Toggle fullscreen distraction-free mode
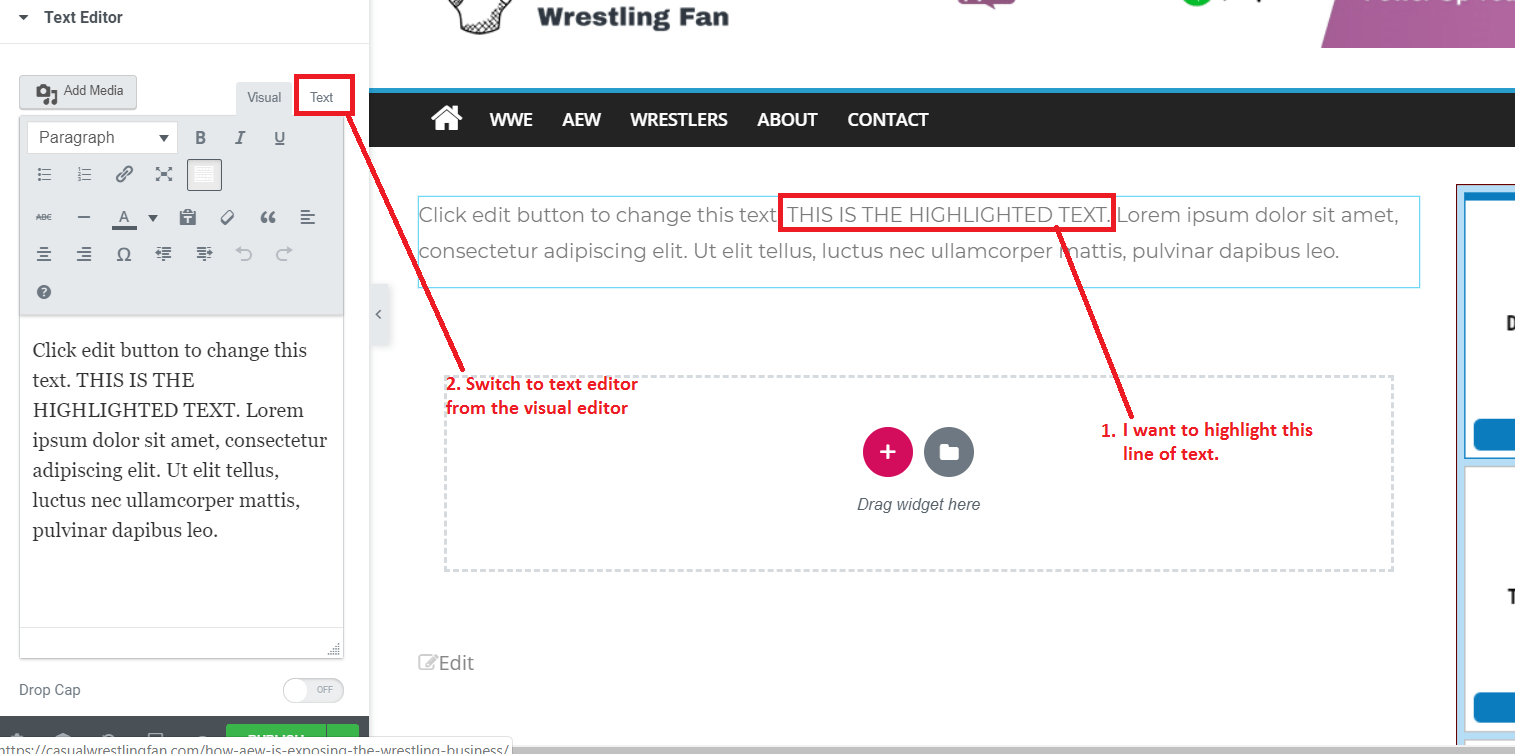The image size is (1515, 754). pos(164,175)
